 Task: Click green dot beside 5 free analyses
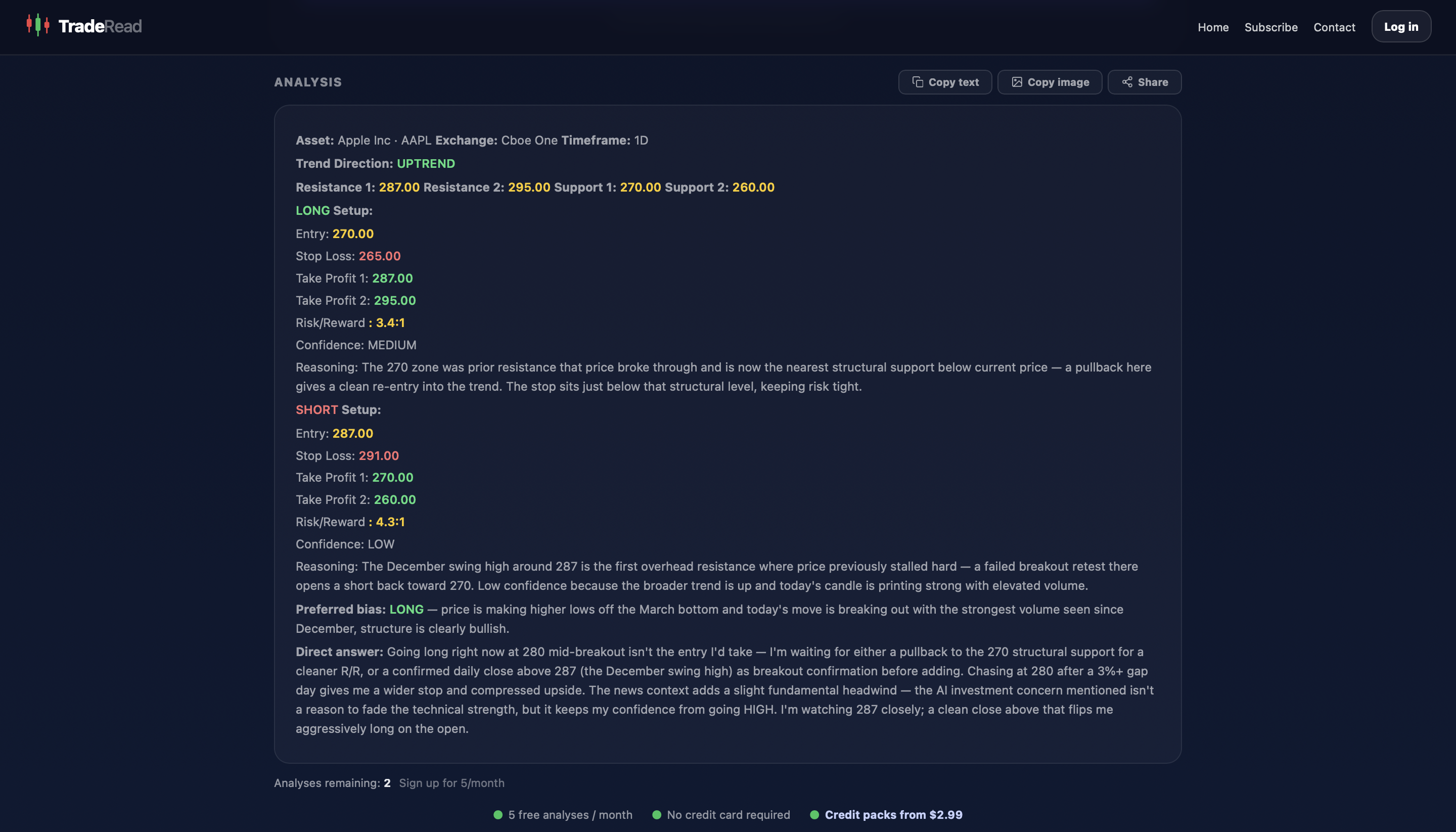[x=497, y=815]
